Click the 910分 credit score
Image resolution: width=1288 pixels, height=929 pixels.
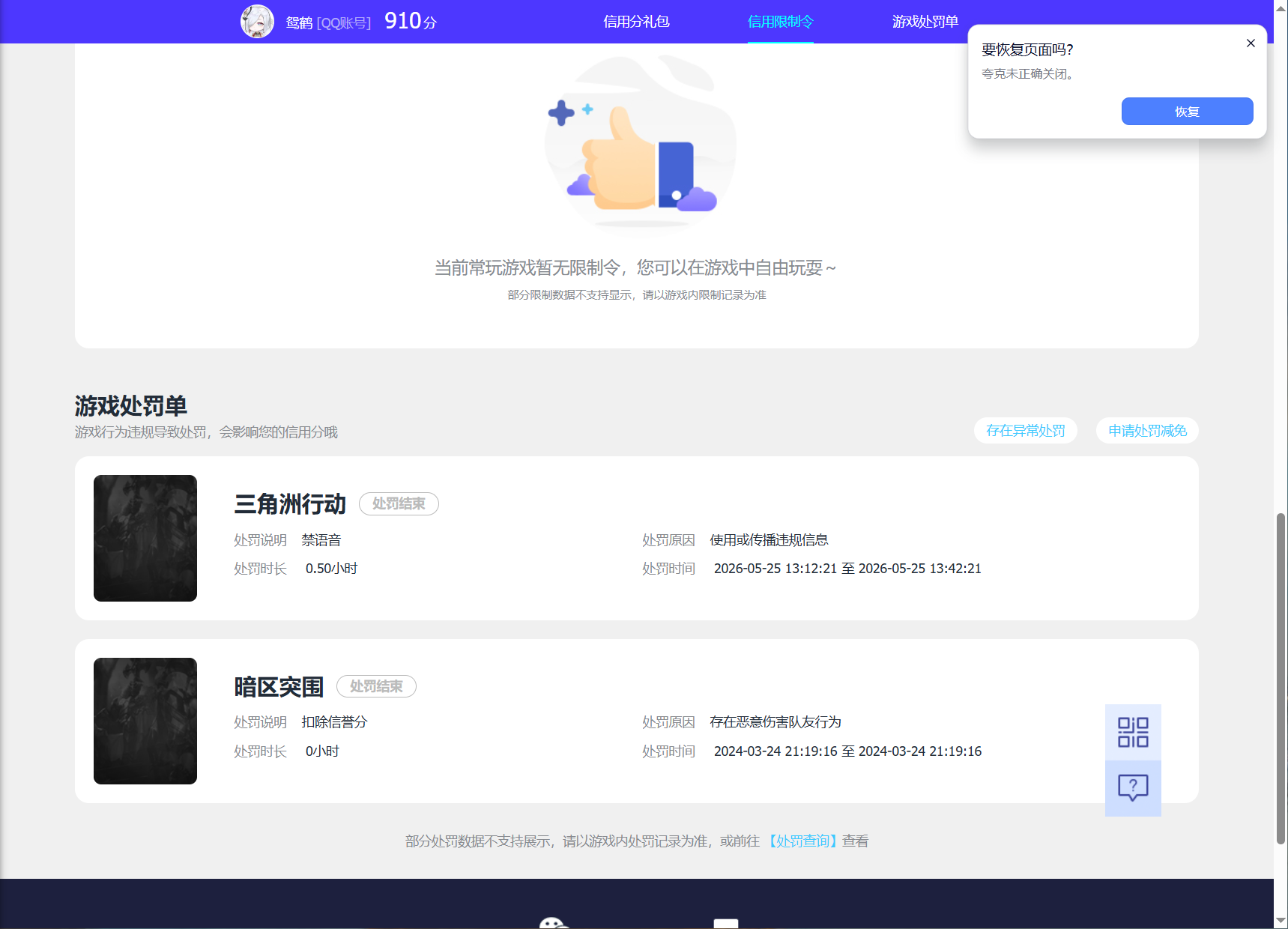click(x=411, y=21)
